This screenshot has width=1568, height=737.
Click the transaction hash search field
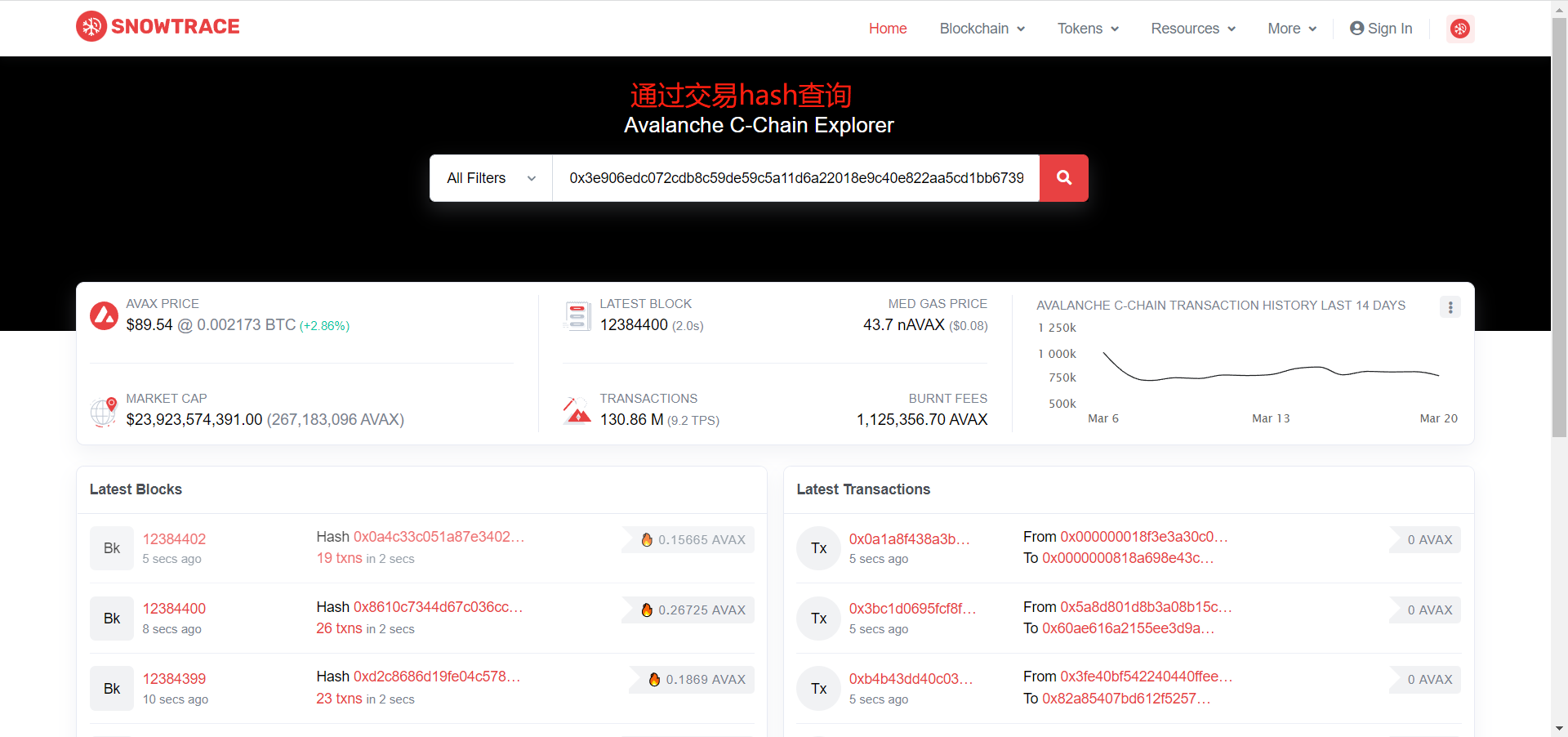point(795,178)
